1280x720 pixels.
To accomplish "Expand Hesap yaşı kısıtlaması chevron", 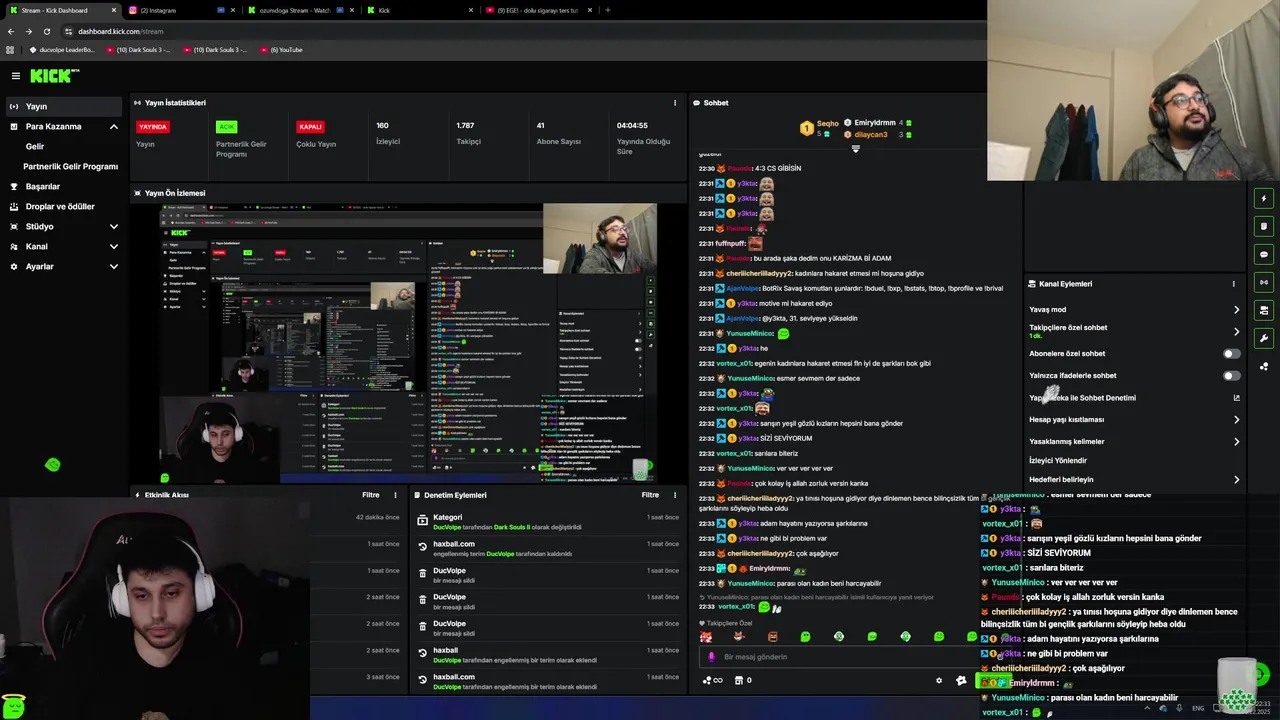I will tap(1236, 420).
